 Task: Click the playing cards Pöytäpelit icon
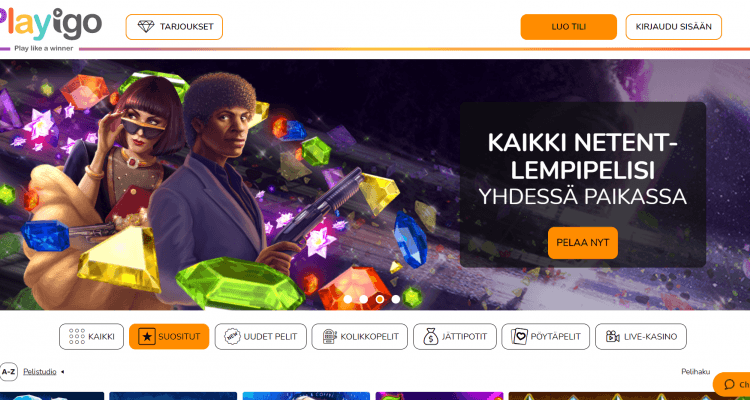click(519, 336)
